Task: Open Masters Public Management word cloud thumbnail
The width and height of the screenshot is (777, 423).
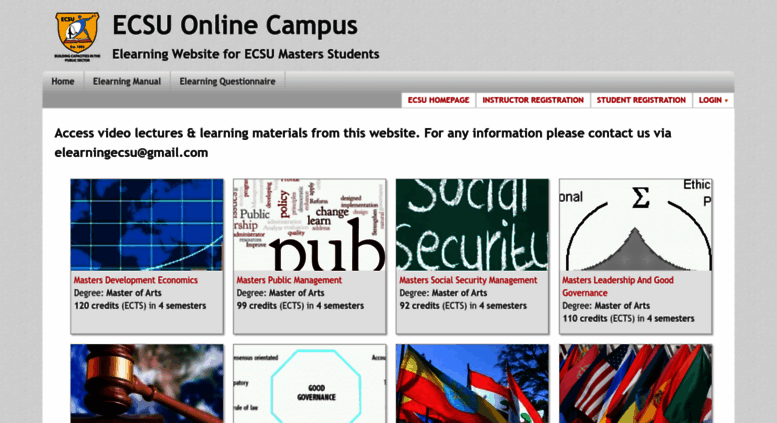Action: click(x=310, y=225)
